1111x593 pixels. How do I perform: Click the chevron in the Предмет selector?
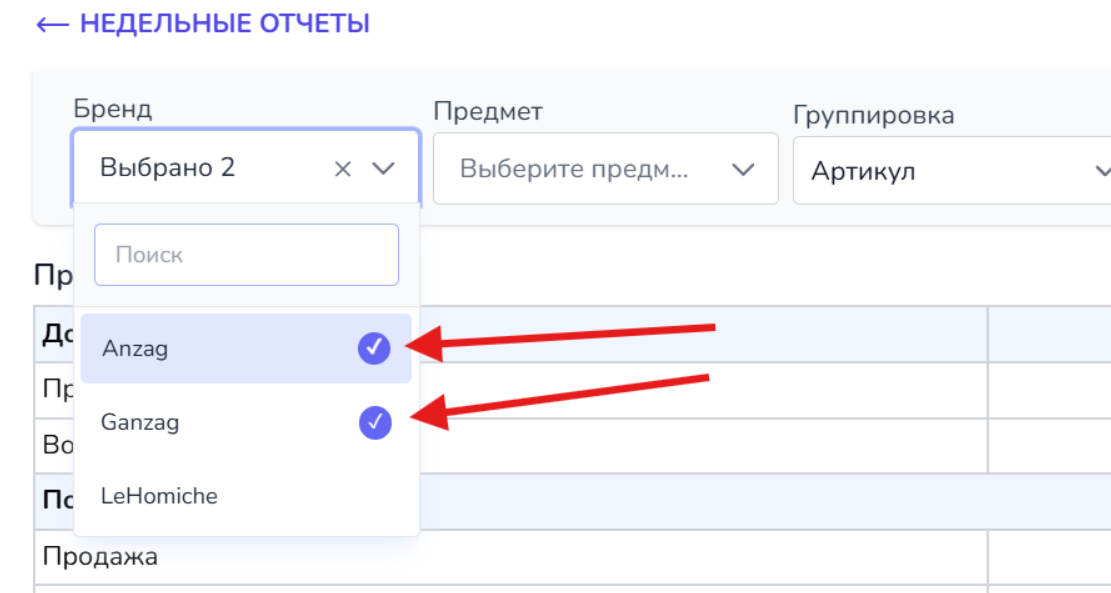pyautogui.click(x=742, y=169)
